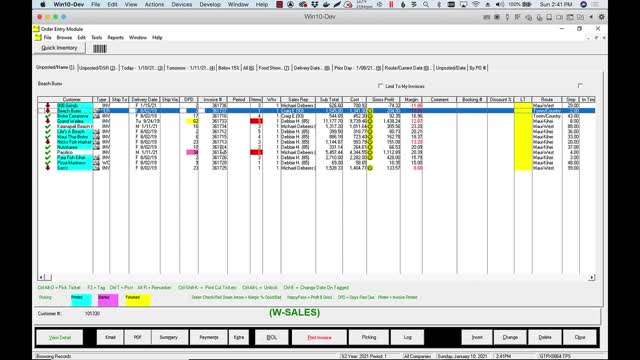Click yellow Finished picking legend swatch

(x=138, y=300)
